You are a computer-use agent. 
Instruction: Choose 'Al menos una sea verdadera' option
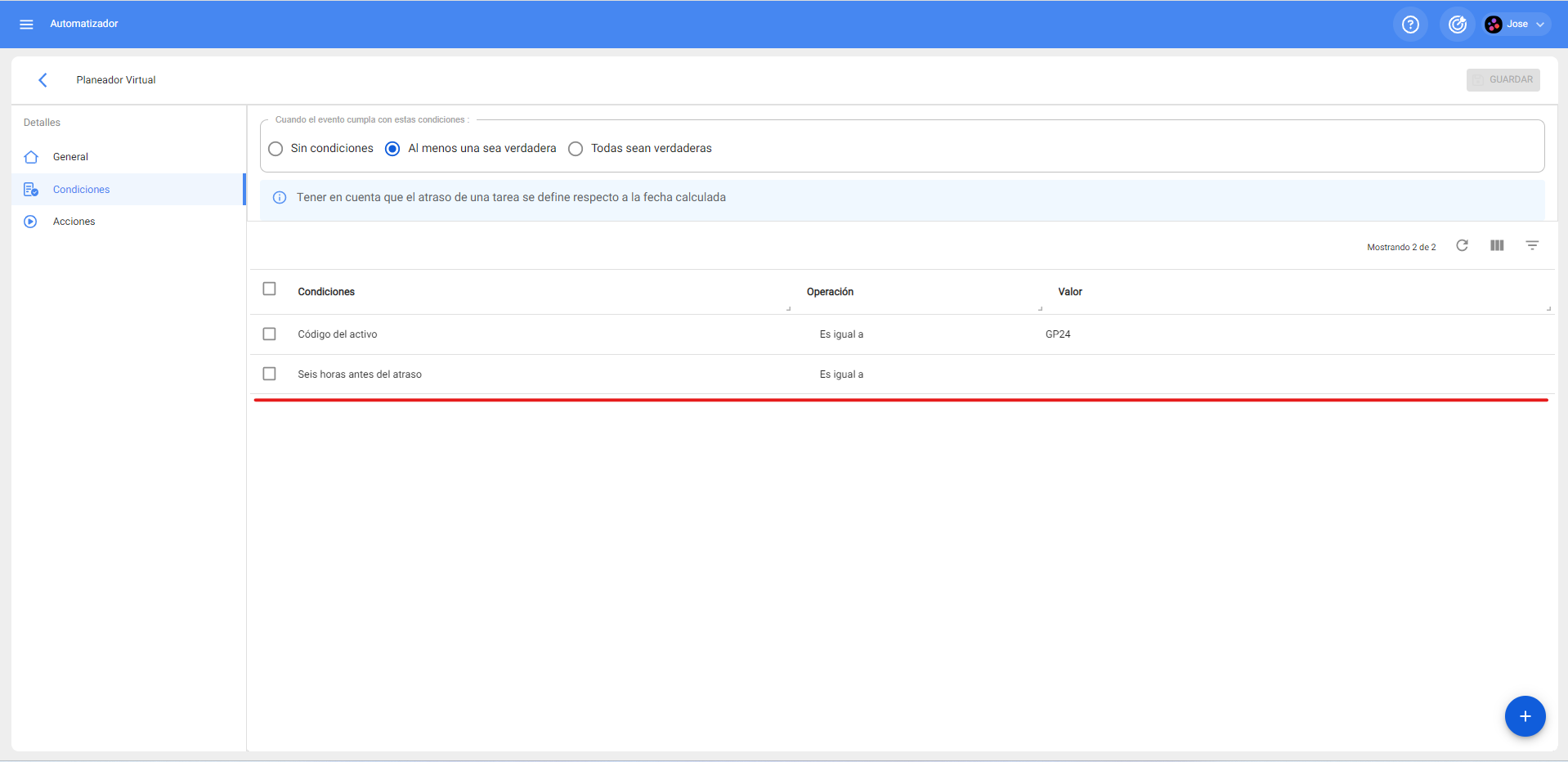click(392, 149)
